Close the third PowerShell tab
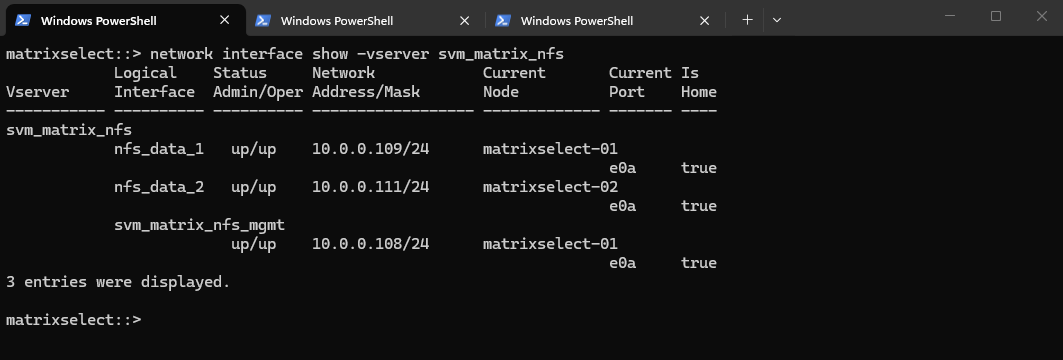 pyautogui.click(x=704, y=20)
